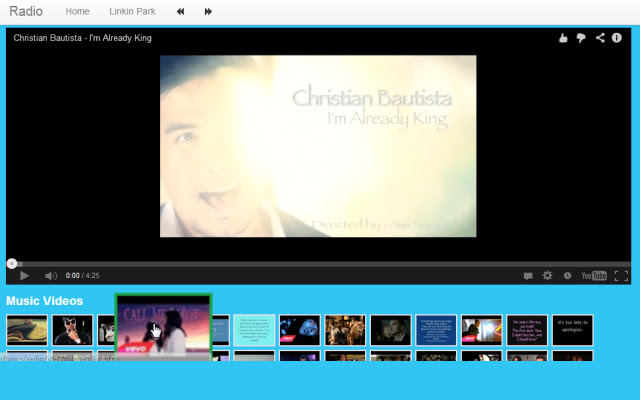The width and height of the screenshot is (640, 400).
Task: Select the thumbnail of man in sunglasses
Action: [72, 330]
